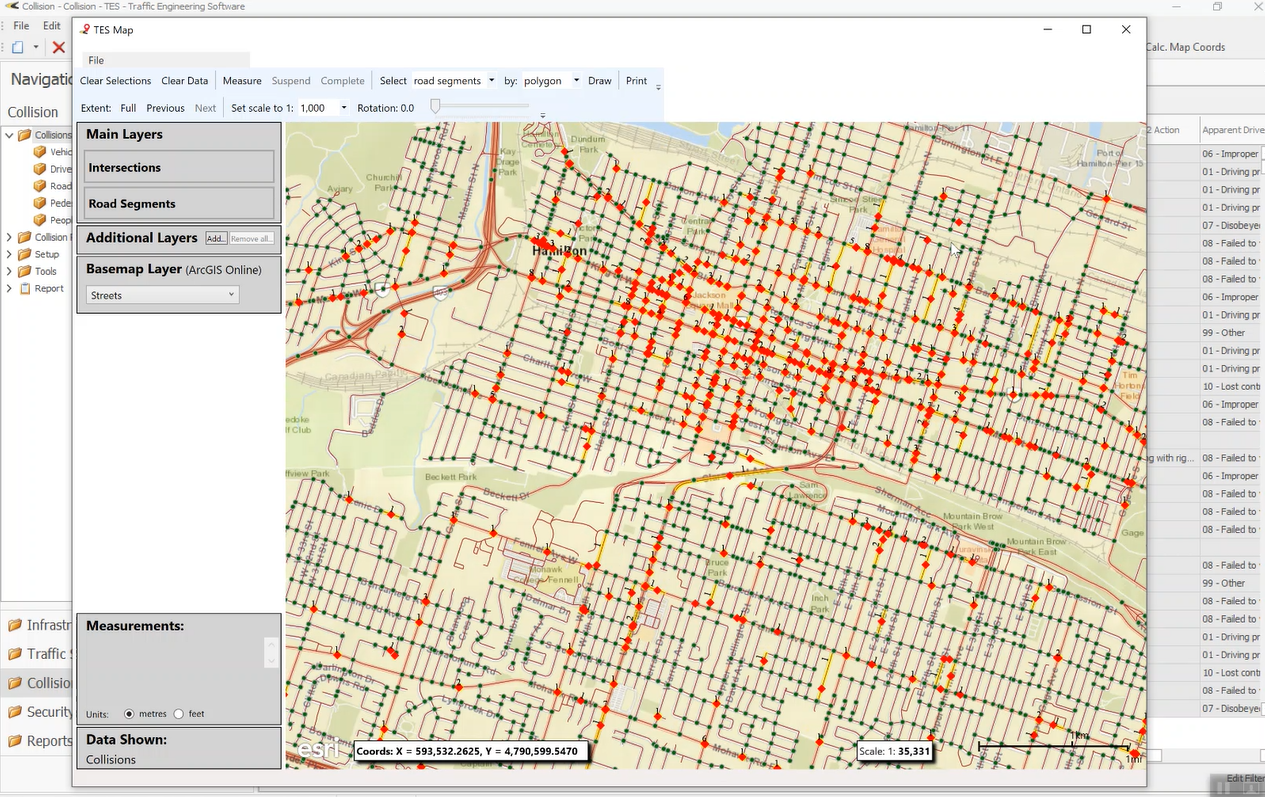Screen dimensions: 1265x797
Task: Click the esri logo on the map
Action: tap(317, 747)
